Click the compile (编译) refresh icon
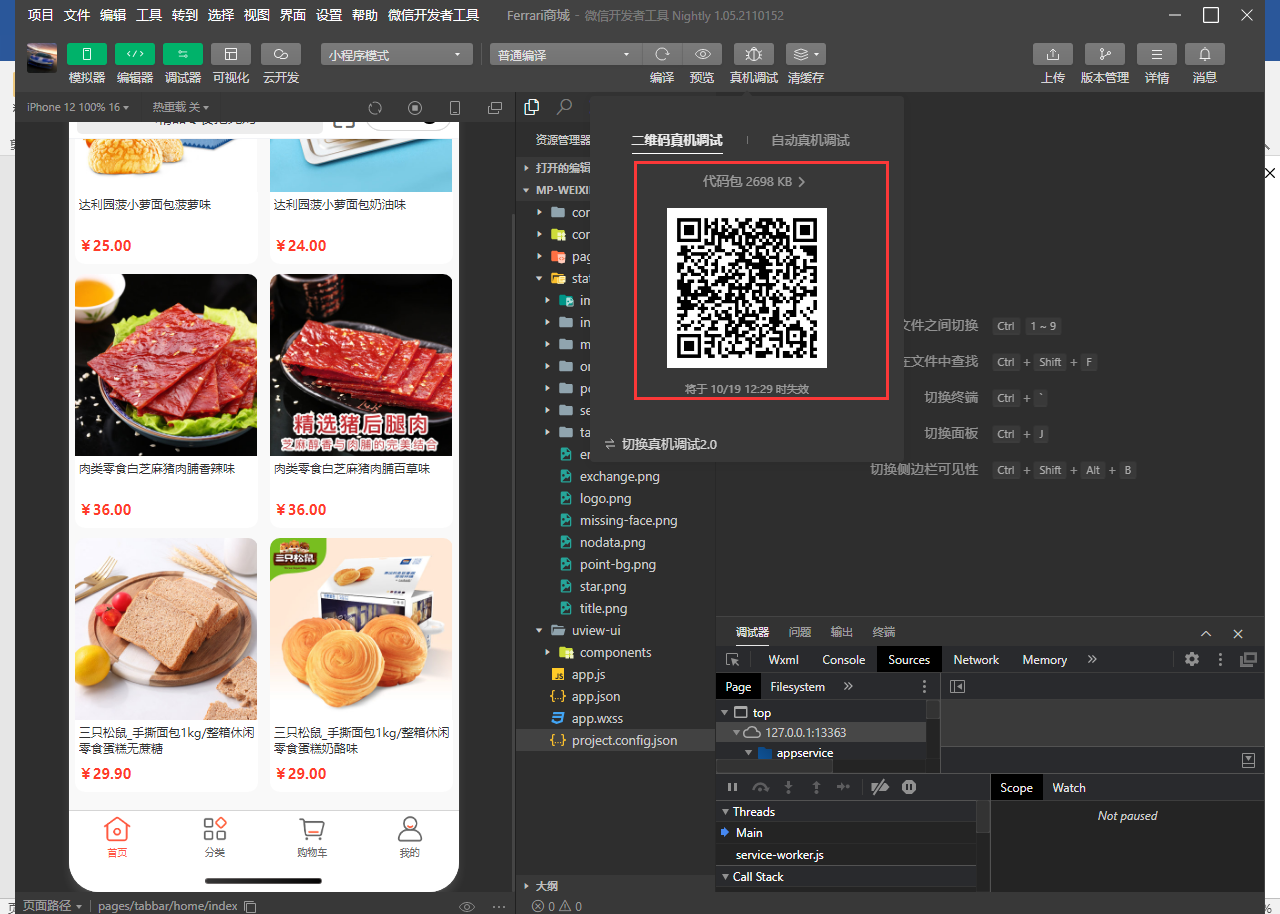This screenshot has height=914, width=1280. point(662,54)
